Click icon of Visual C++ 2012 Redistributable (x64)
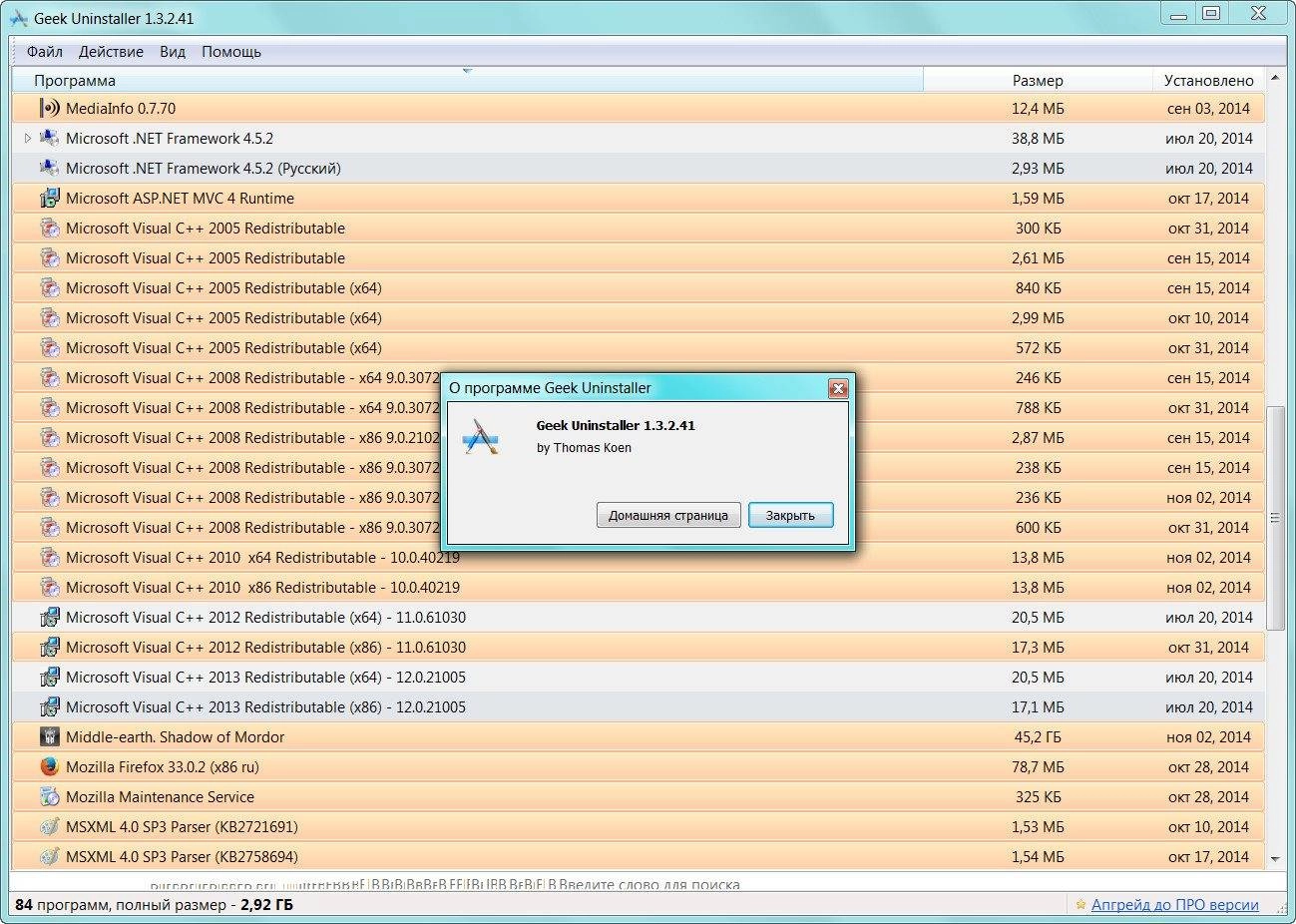Viewport: 1296px width, 924px height. pos(49,617)
